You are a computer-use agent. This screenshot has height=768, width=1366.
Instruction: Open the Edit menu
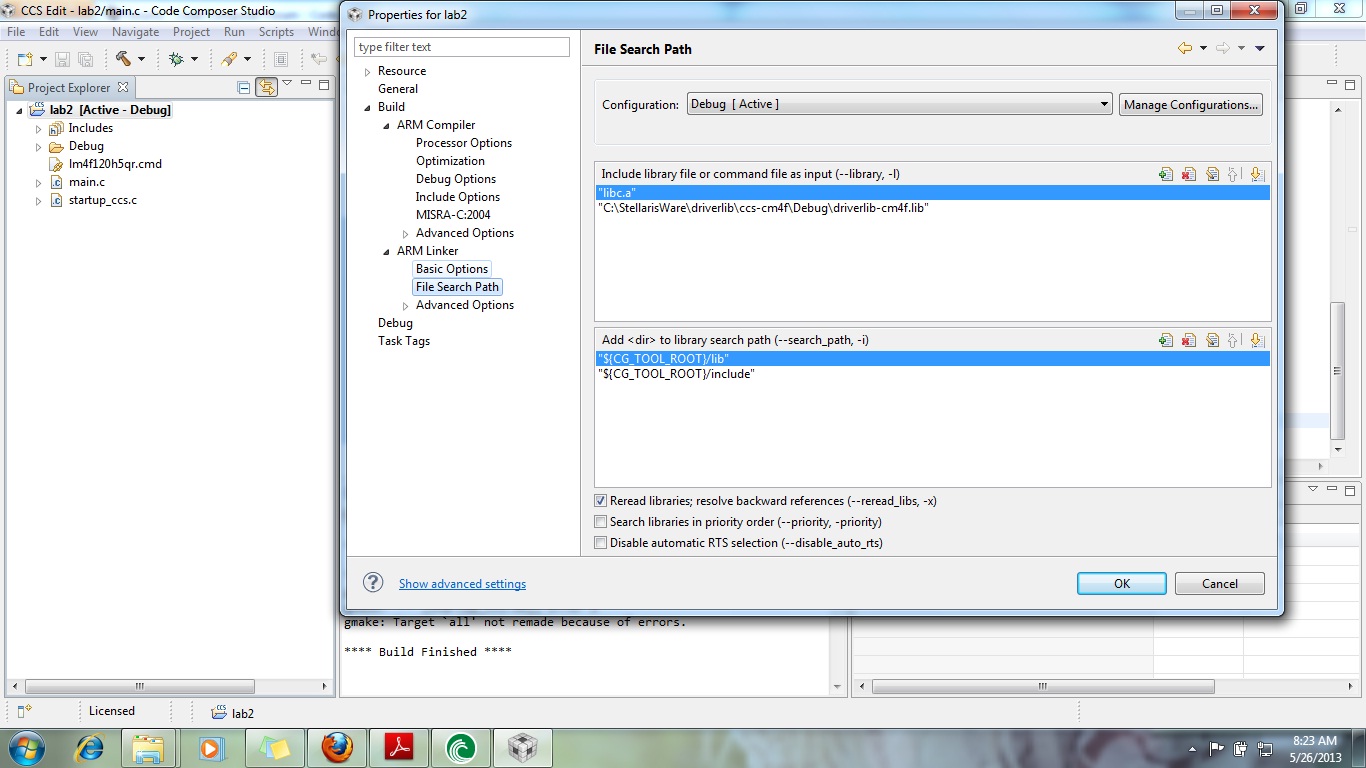(49, 32)
